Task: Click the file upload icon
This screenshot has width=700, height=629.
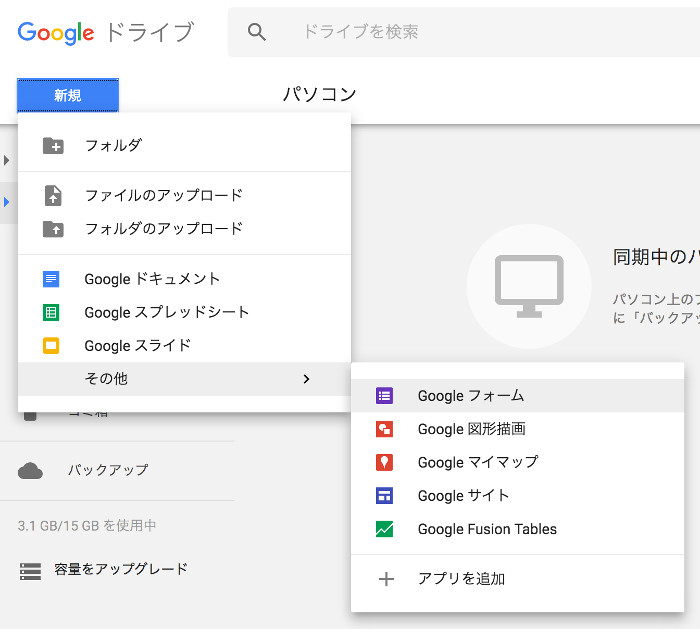Action: [x=53, y=196]
